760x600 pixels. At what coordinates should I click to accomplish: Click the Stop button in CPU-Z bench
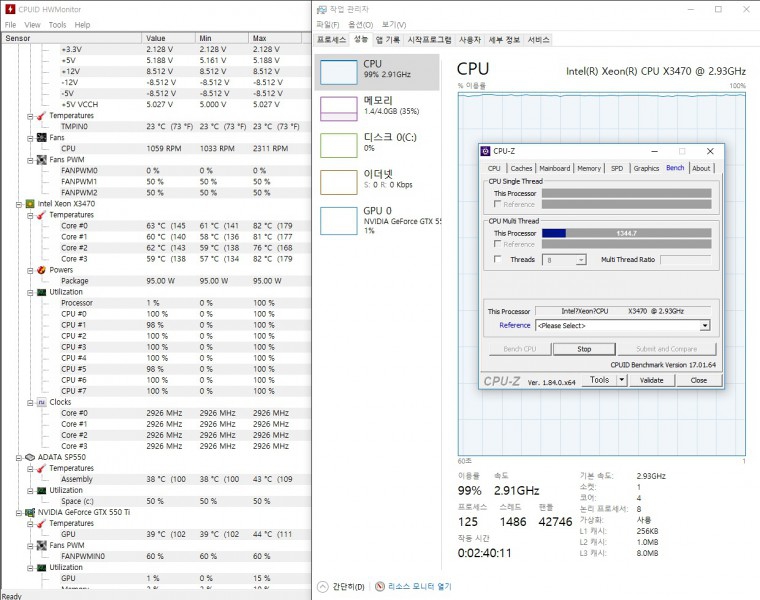[584, 349]
